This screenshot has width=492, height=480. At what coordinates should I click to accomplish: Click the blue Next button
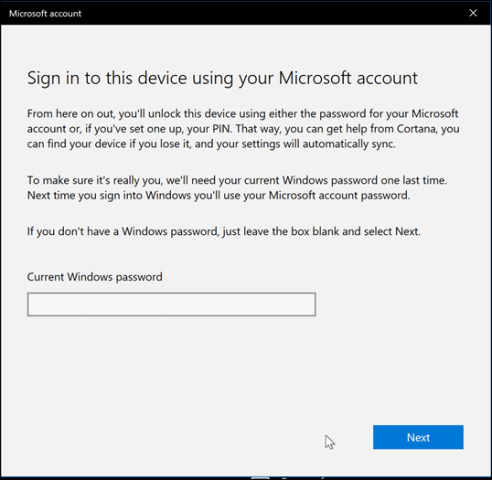pos(418,437)
